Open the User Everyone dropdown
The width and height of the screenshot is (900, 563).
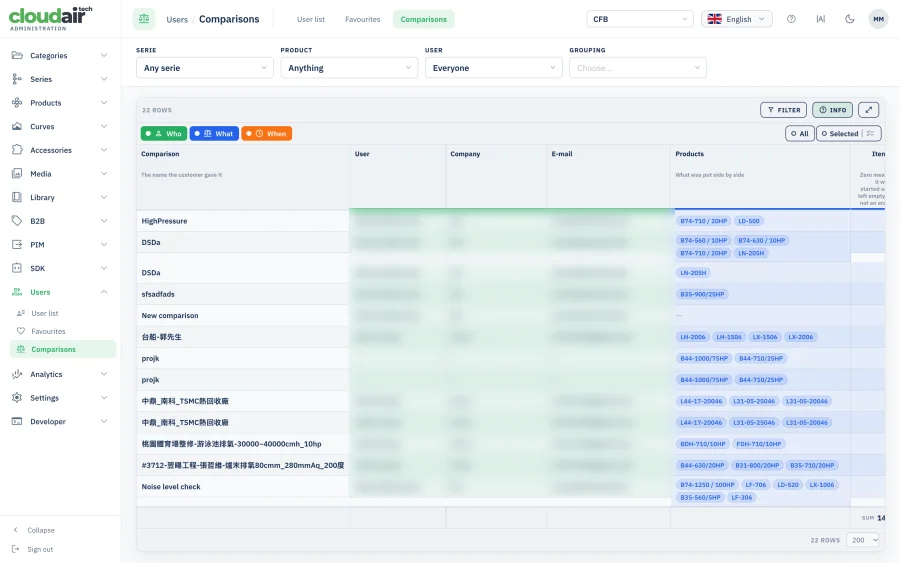click(494, 68)
